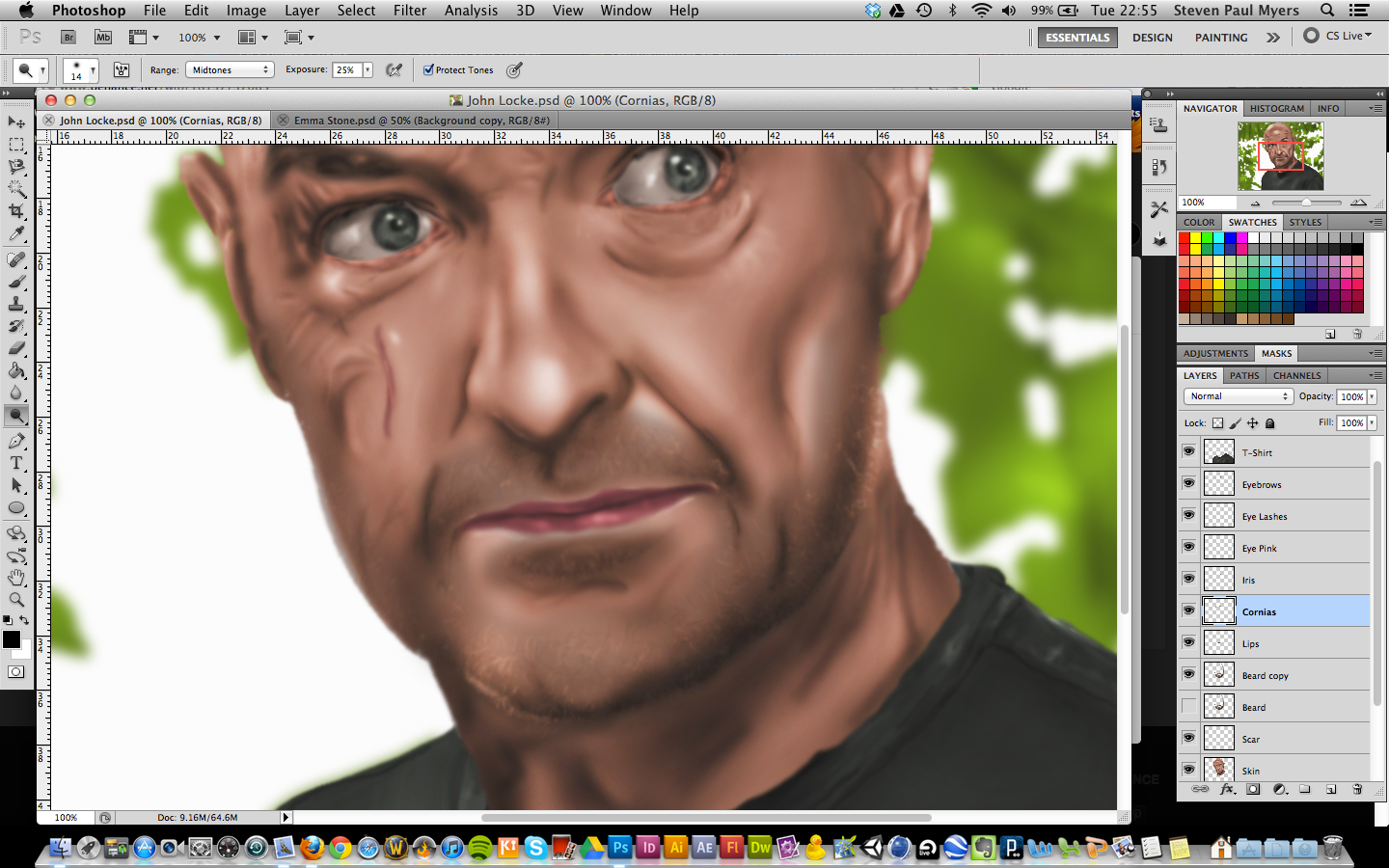The height and width of the screenshot is (868, 1389).
Task: Select the Rectangular Marquee tool
Action: tap(16, 145)
